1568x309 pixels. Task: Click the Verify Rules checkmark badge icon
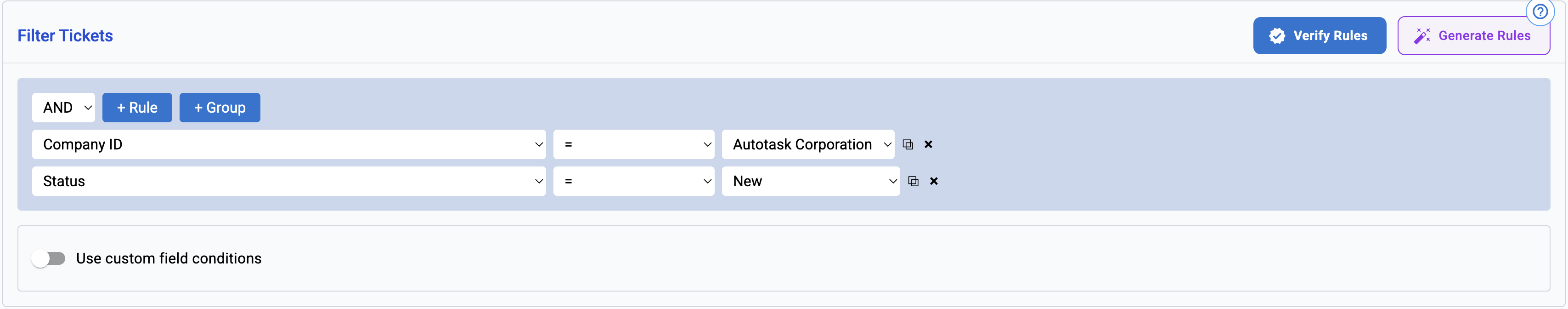[x=1277, y=36]
